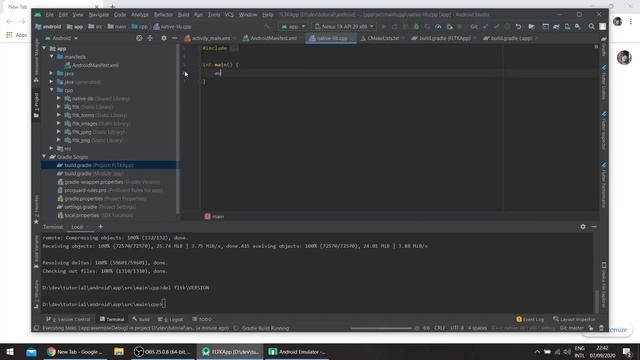Collapse the app module tree node
Screen dimensions: 640x360
point(44,49)
